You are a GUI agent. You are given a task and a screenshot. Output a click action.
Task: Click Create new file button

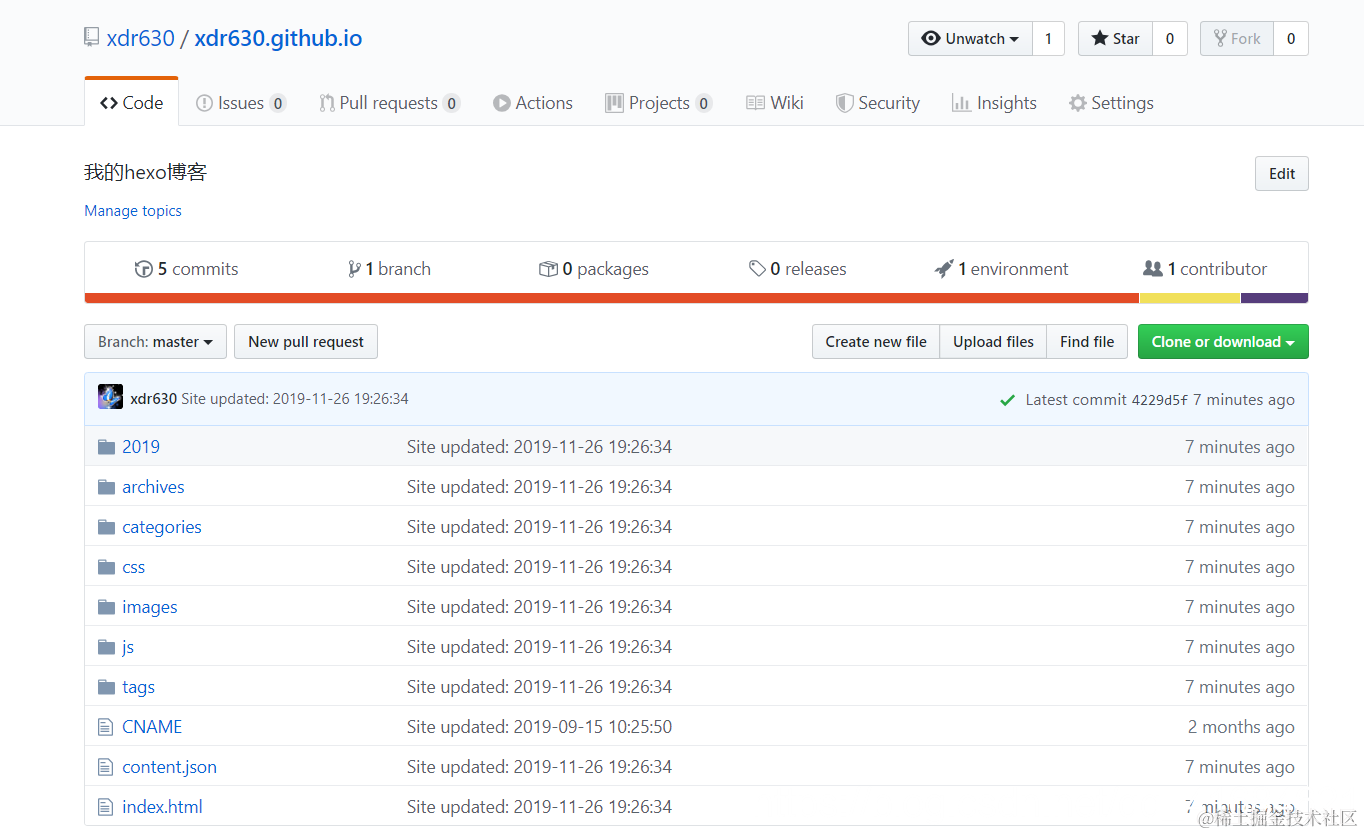coord(876,341)
